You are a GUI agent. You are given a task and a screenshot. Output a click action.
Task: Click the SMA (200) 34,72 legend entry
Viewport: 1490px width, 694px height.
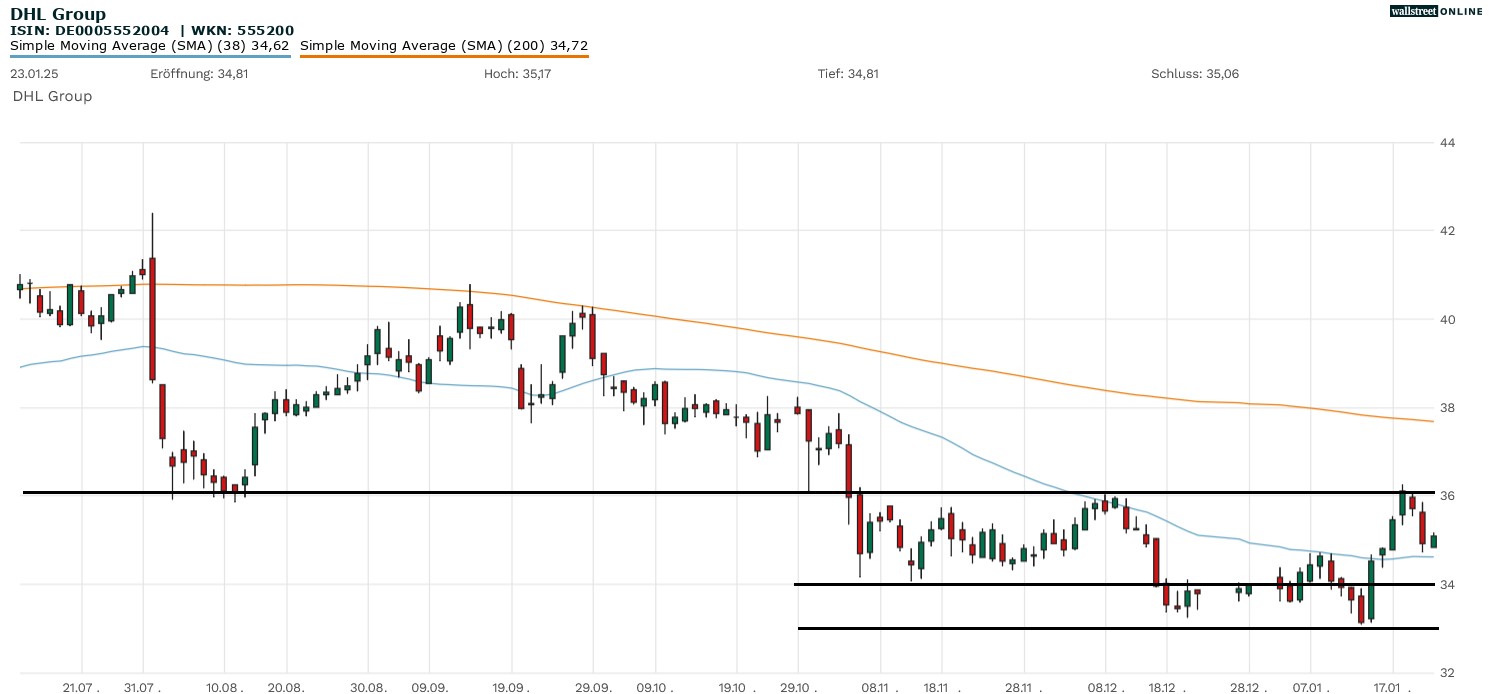[x=444, y=45]
